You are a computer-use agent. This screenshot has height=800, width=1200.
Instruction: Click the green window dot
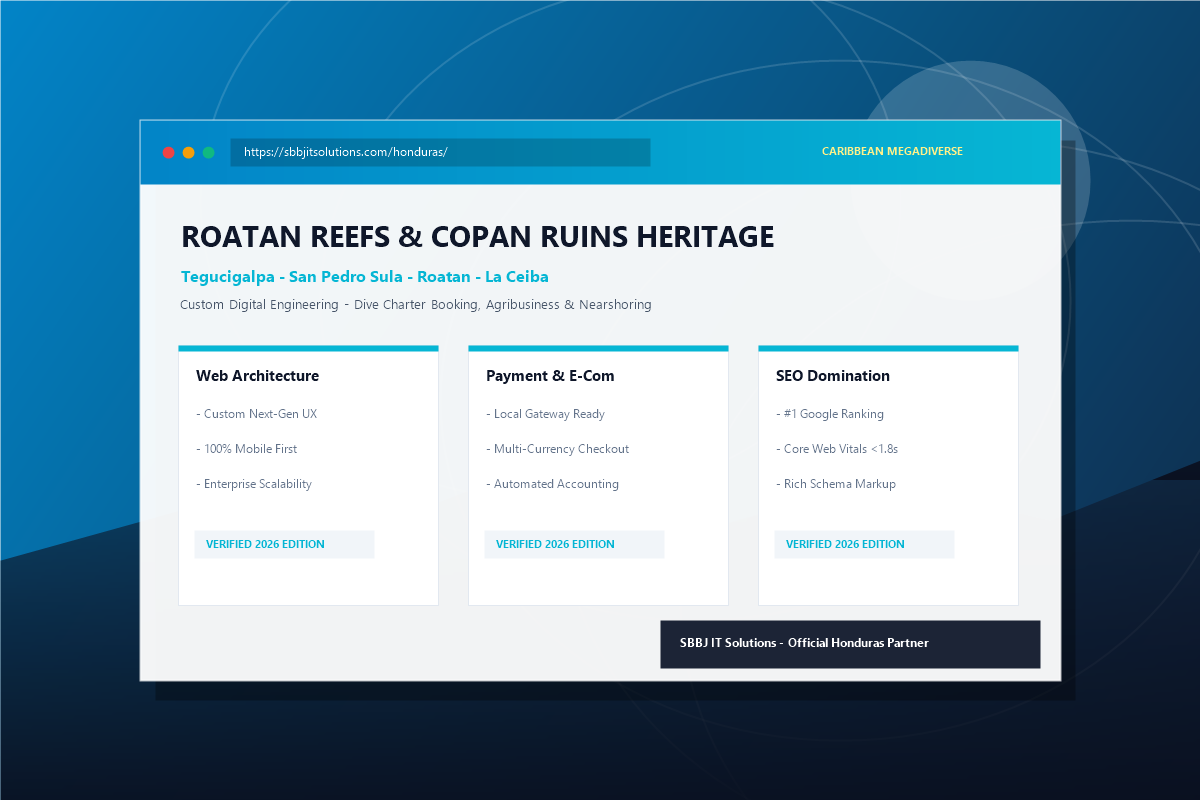point(208,152)
